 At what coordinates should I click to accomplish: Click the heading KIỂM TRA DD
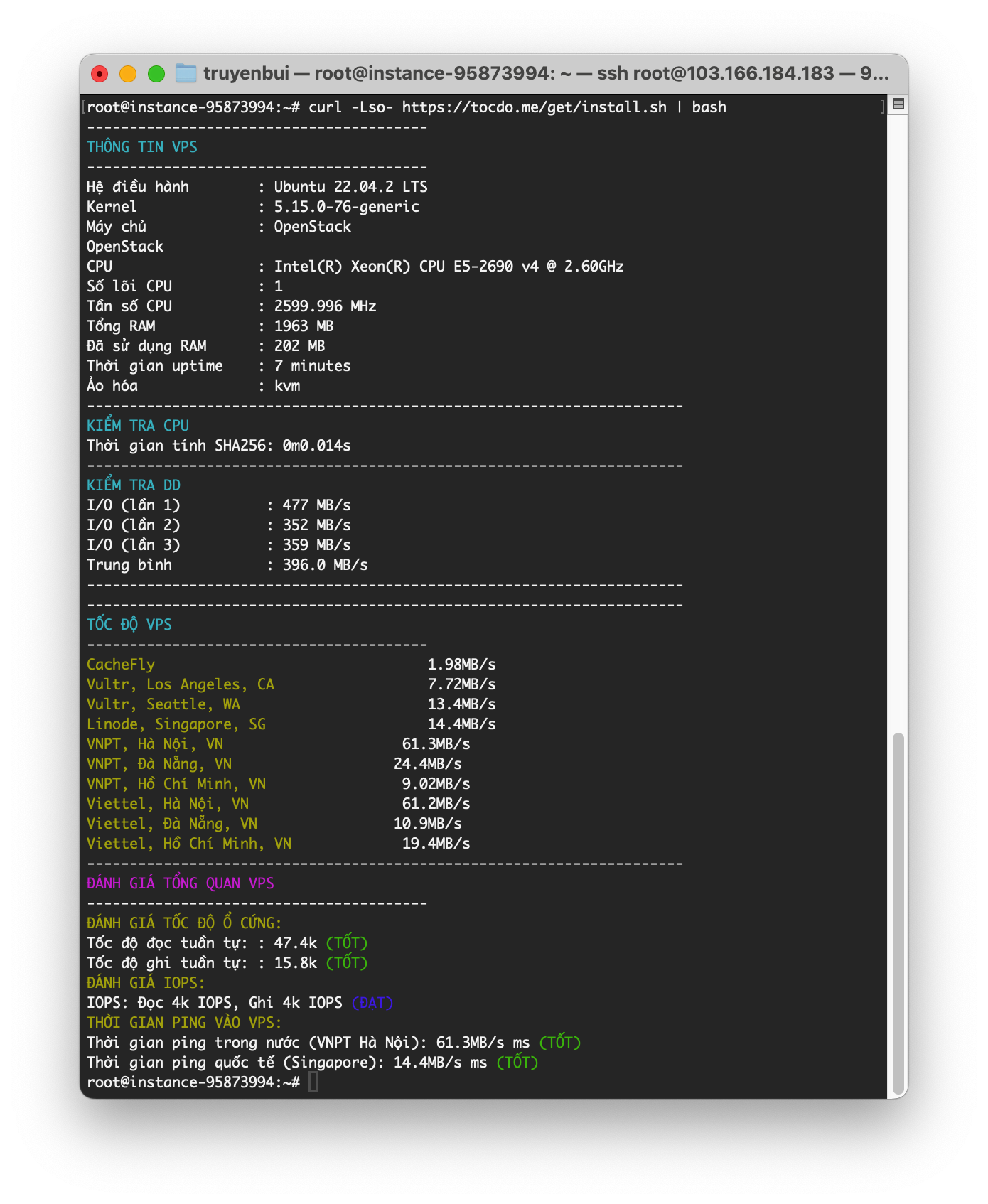pos(134,485)
